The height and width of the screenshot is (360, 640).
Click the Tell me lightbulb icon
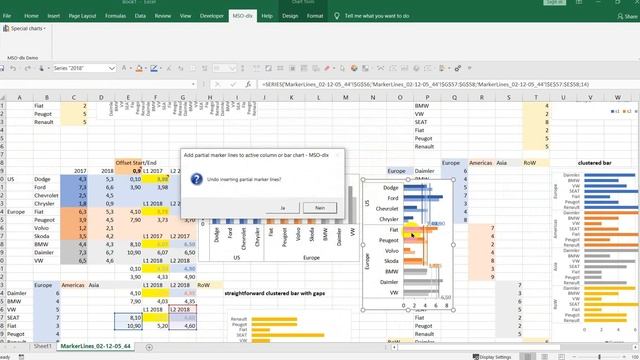point(337,16)
